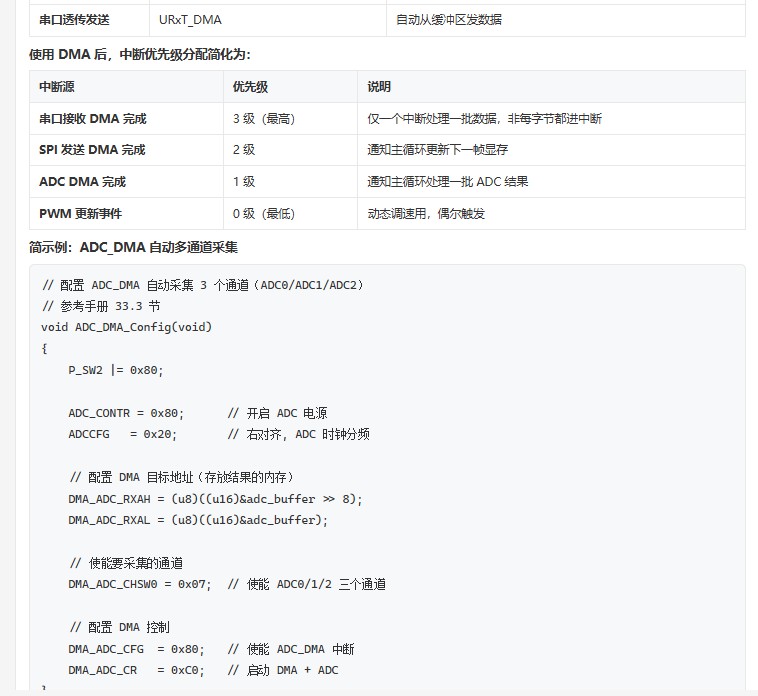The height and width of the screenshot is (696, 758).
Task: Click the 'DMA_ADC_RXAH' code line
Action: tap(215, 499)
